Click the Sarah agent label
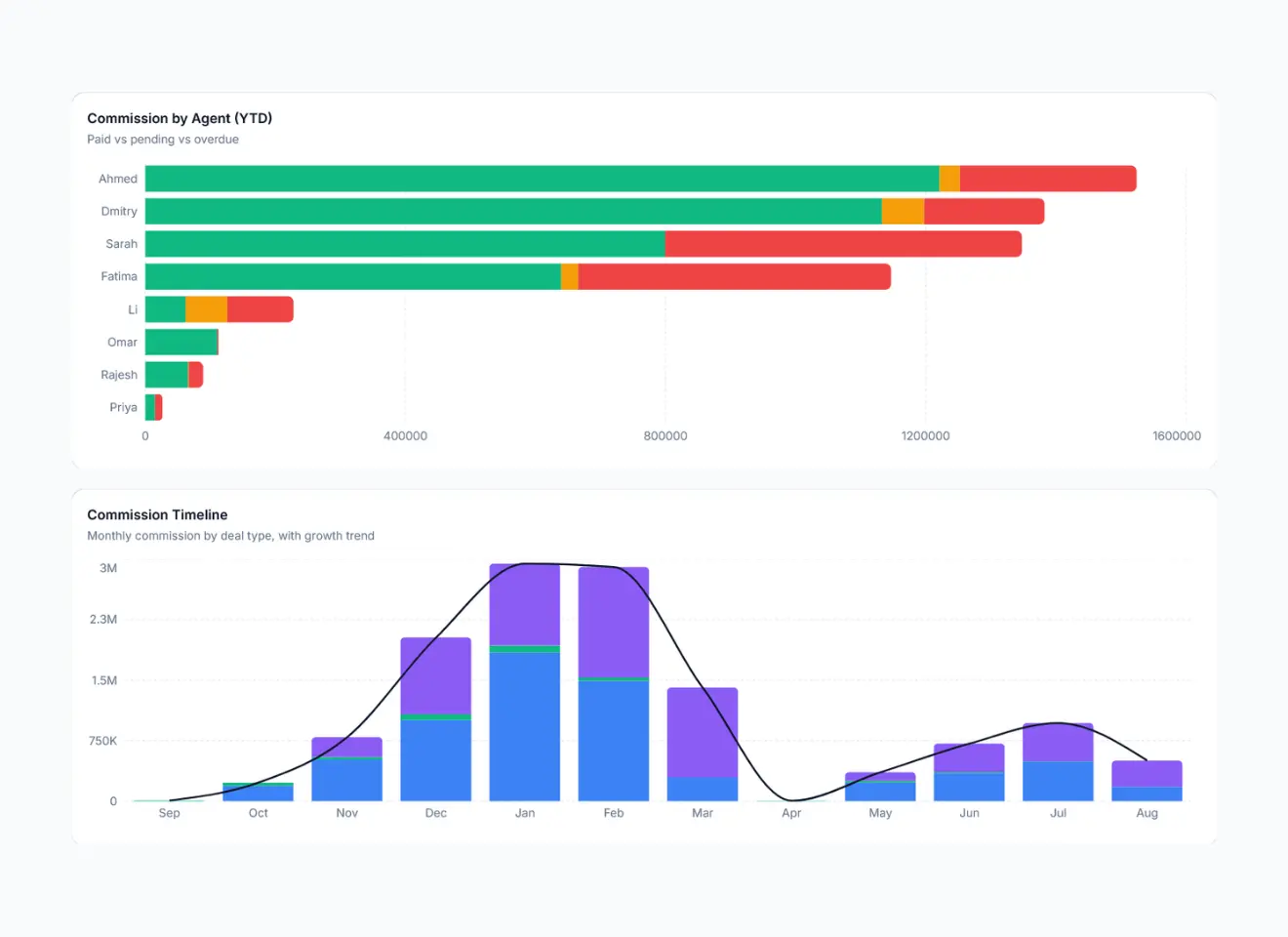The height and width of the screenshot is (937, 1288). 122,244
